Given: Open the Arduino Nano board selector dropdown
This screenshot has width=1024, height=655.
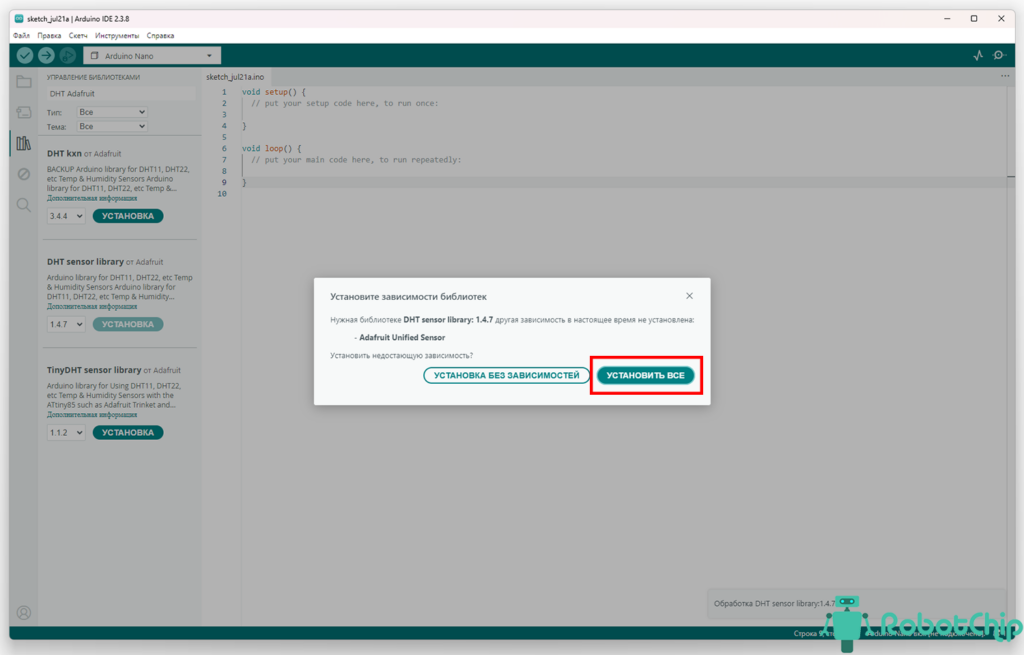Looking at the screenshot, I should [x=152, y=56].
